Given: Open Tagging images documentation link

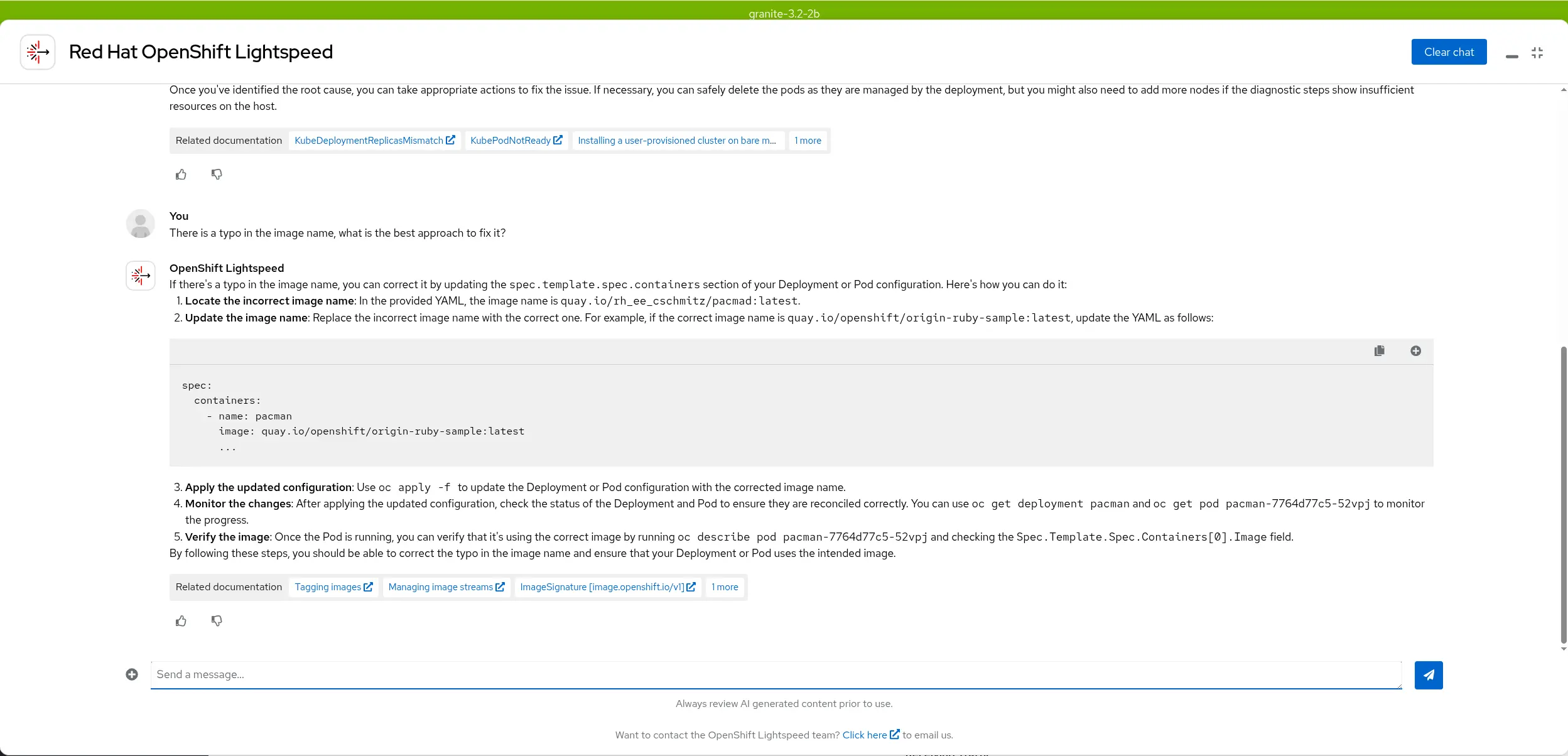Looking at the screenshot, I should tap(333, 587).
